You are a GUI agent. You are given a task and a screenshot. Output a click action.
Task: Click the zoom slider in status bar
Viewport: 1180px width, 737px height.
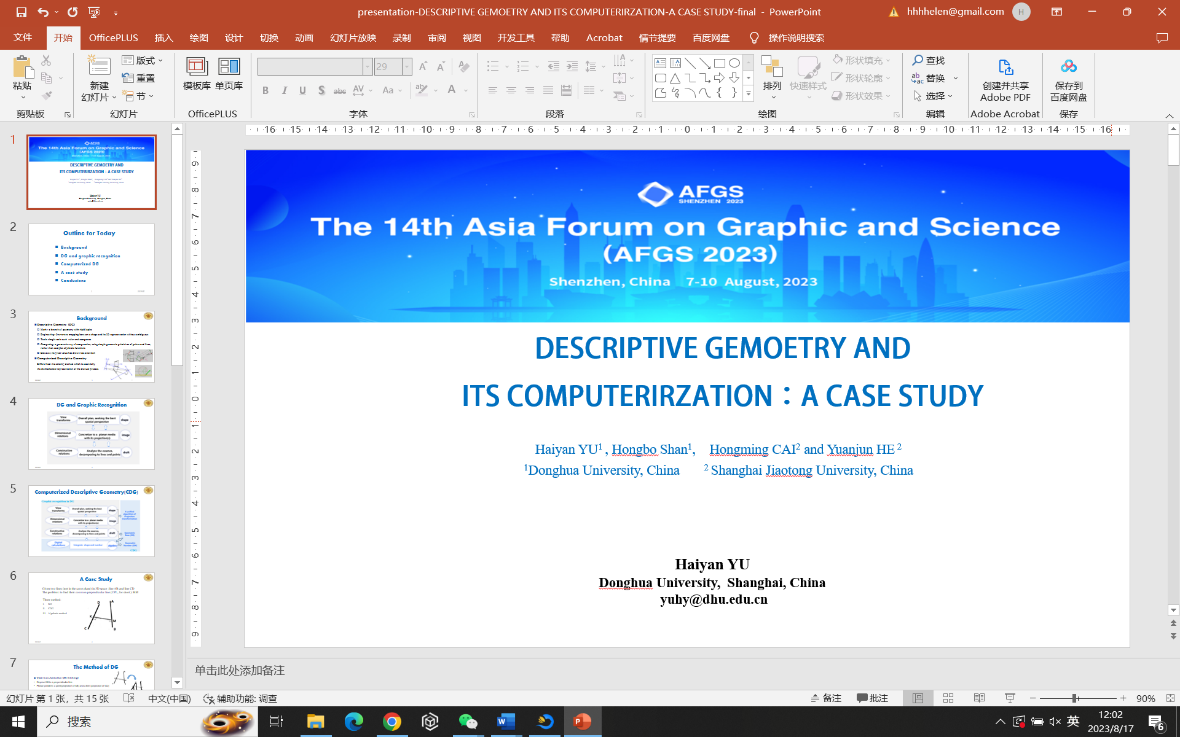click(x=1075, y=698)
